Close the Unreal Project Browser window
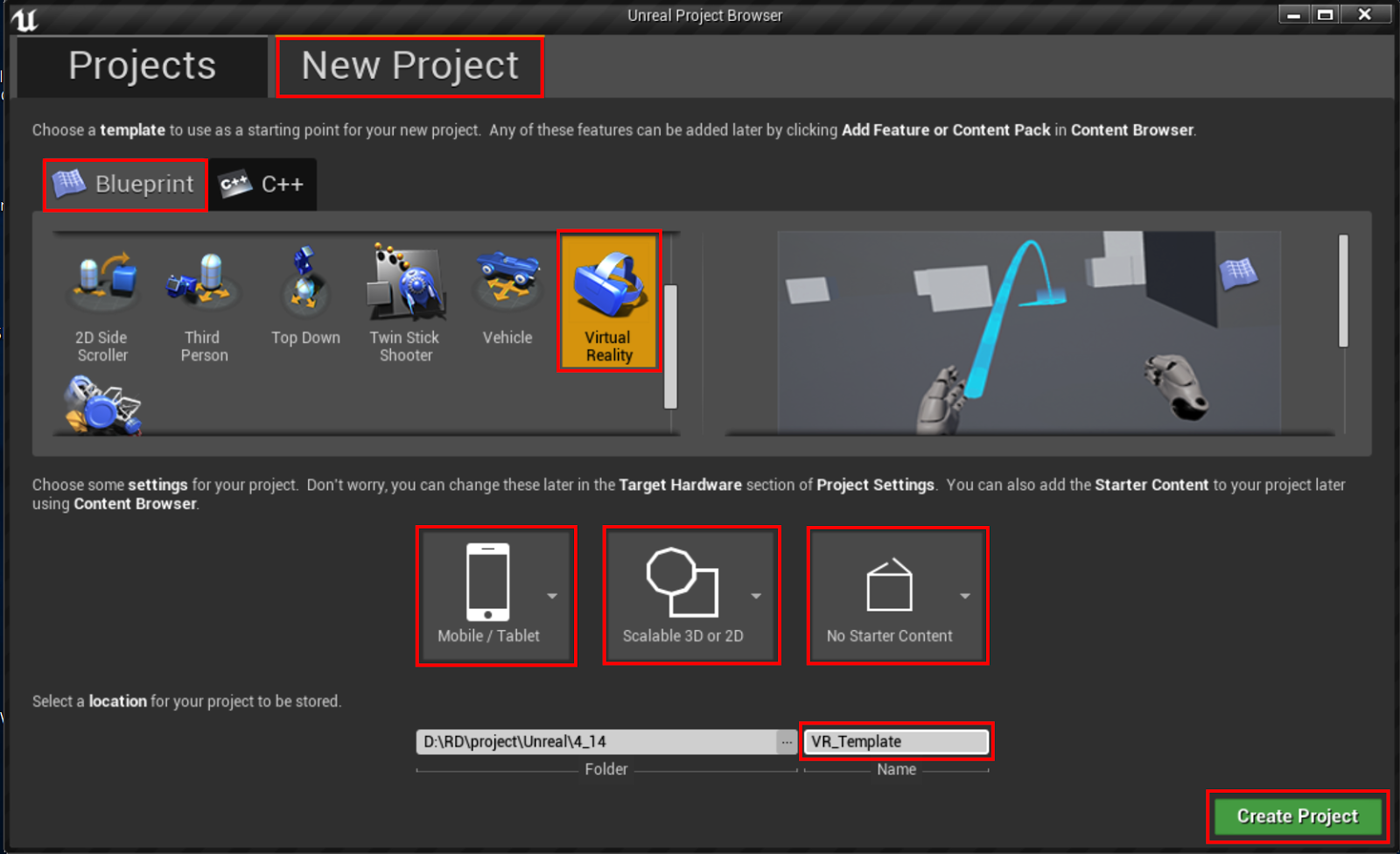1400x854 pixels. pos(1365,15)
